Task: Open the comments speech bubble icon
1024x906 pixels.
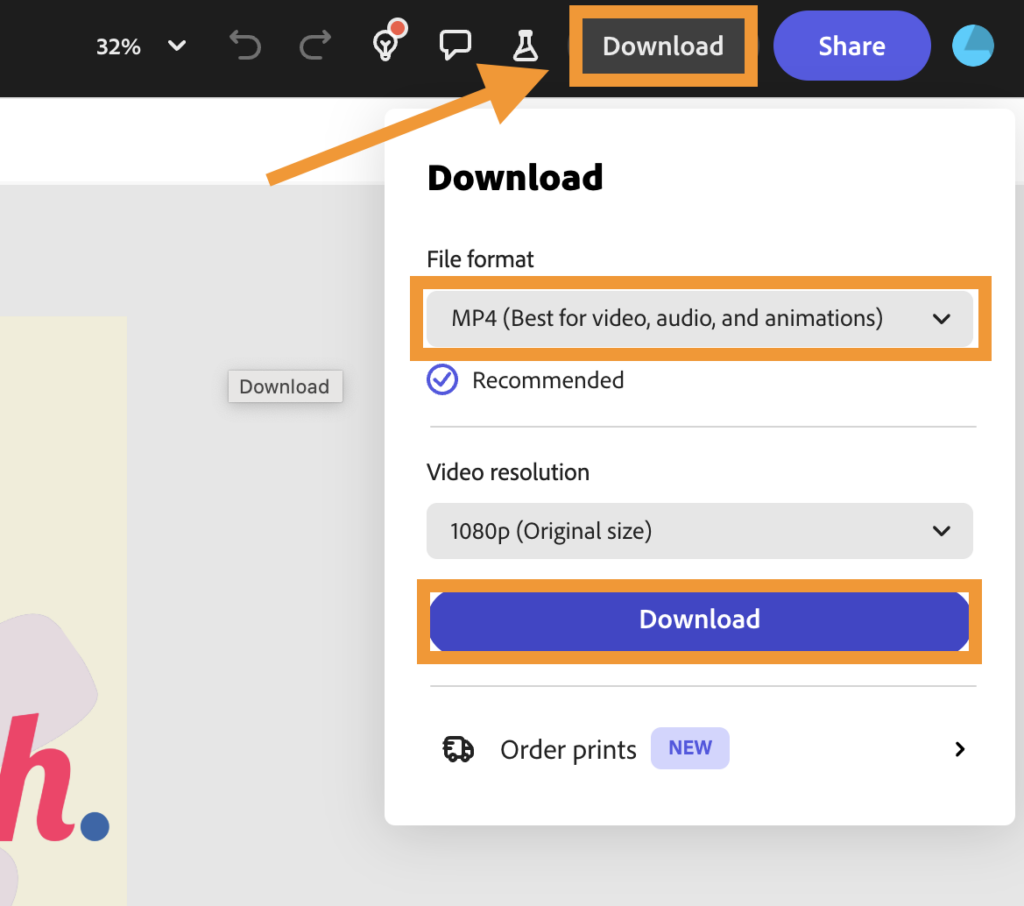Action: coord(456,45)
